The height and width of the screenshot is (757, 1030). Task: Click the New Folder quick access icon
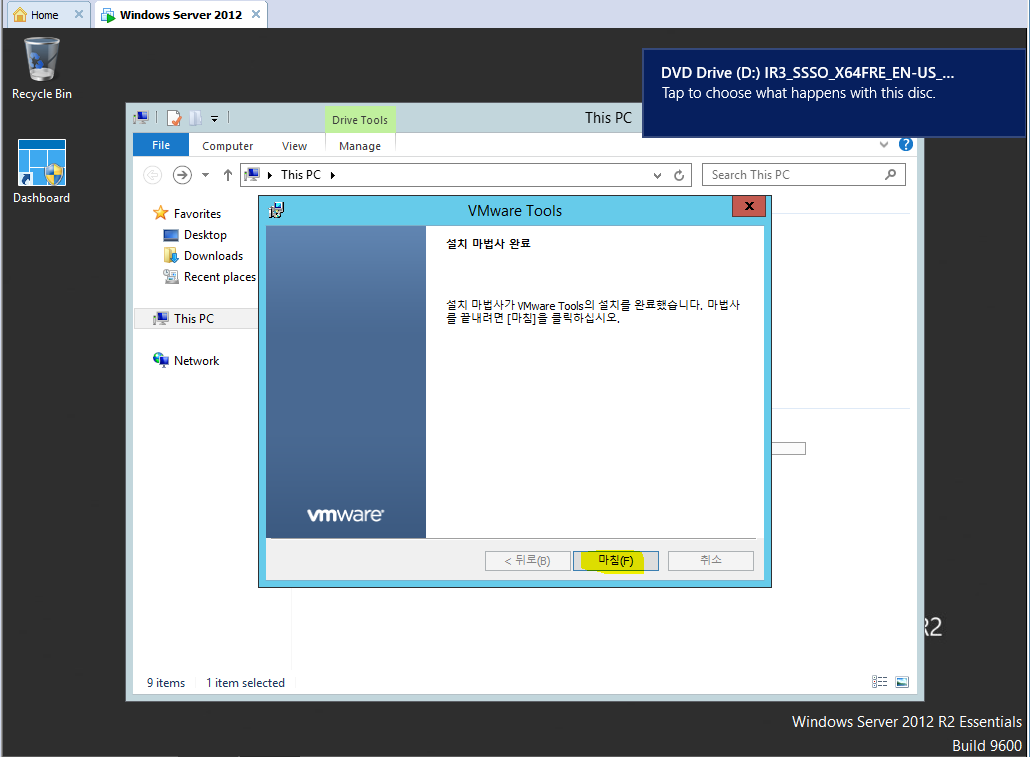point(195,118)
